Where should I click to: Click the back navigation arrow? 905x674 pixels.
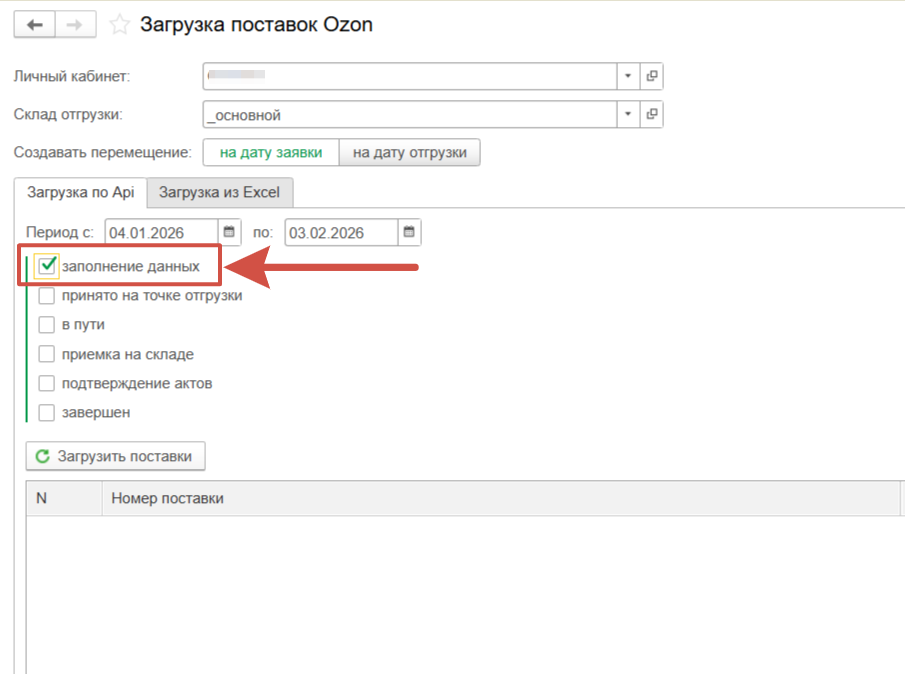click(x=36, y=25)
